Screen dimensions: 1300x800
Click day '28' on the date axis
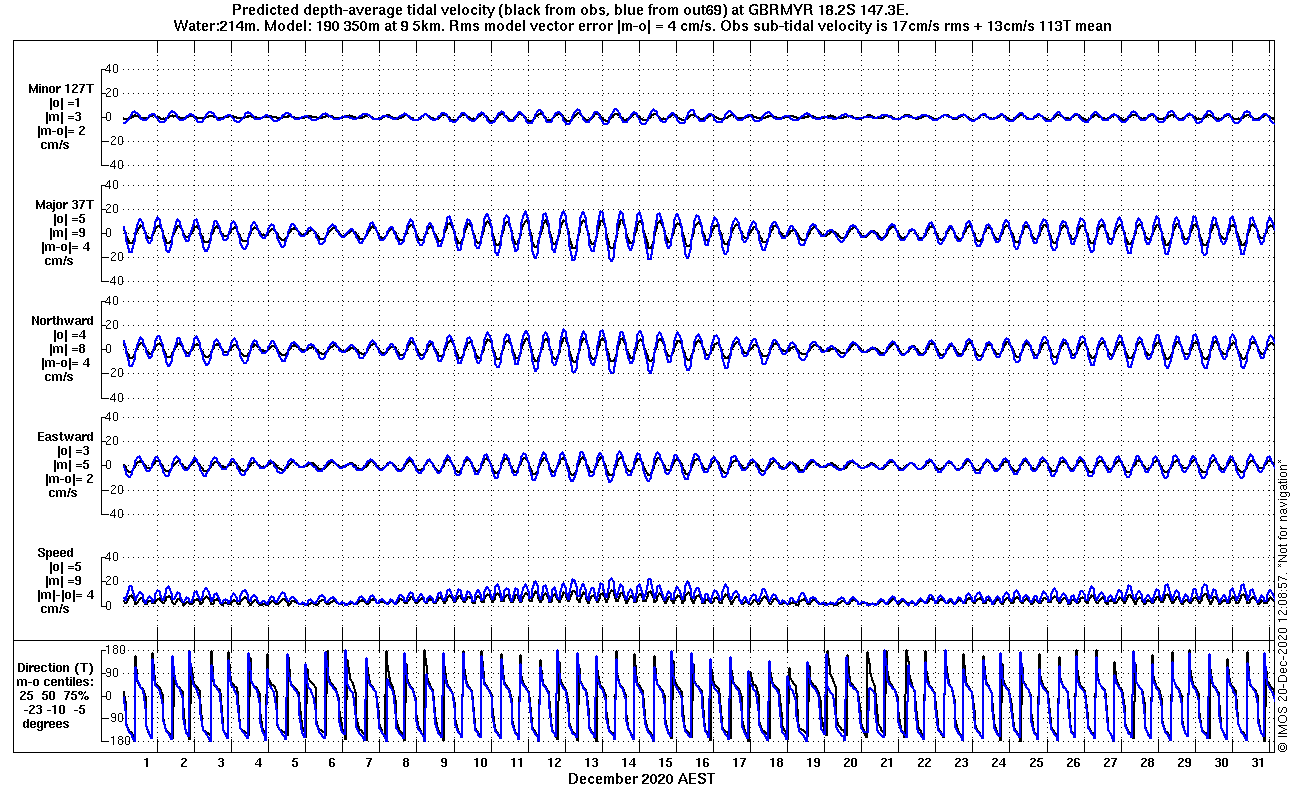[1147, 762]
